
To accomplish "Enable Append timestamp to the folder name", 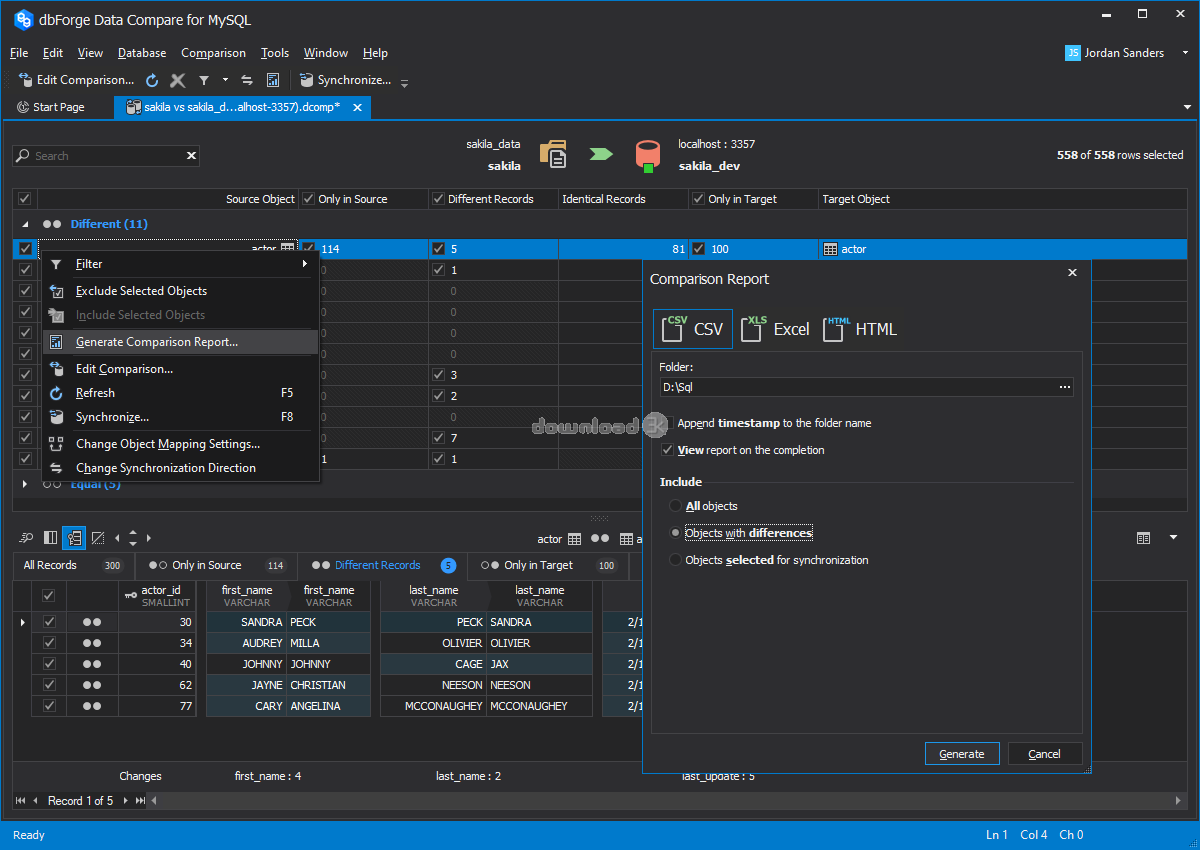I will coord(669,423).
